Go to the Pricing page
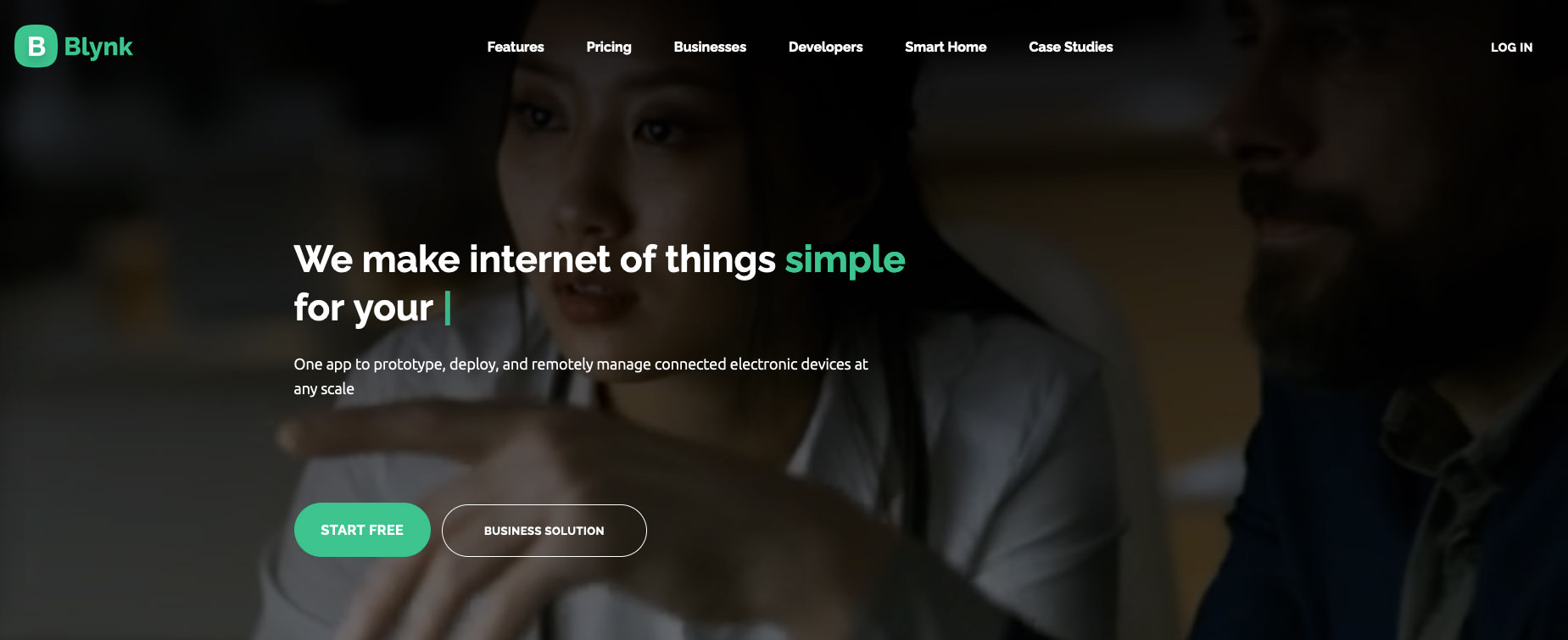 pos(609,47)
